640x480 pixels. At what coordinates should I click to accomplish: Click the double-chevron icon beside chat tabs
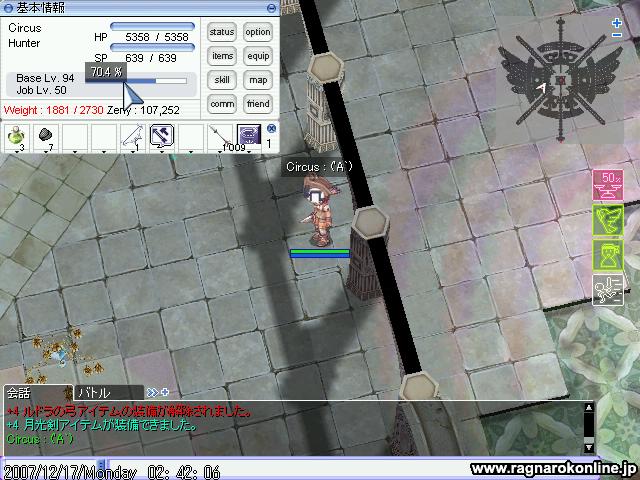152,393
